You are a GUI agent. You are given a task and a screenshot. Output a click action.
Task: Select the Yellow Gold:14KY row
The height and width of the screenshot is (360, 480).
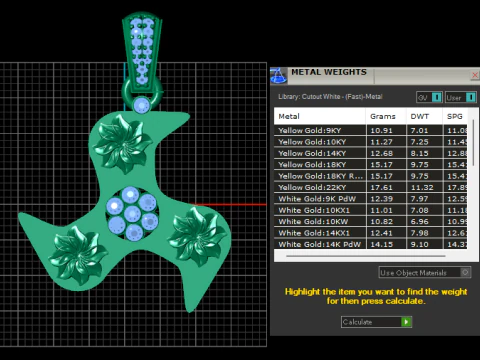pos(370,153)
